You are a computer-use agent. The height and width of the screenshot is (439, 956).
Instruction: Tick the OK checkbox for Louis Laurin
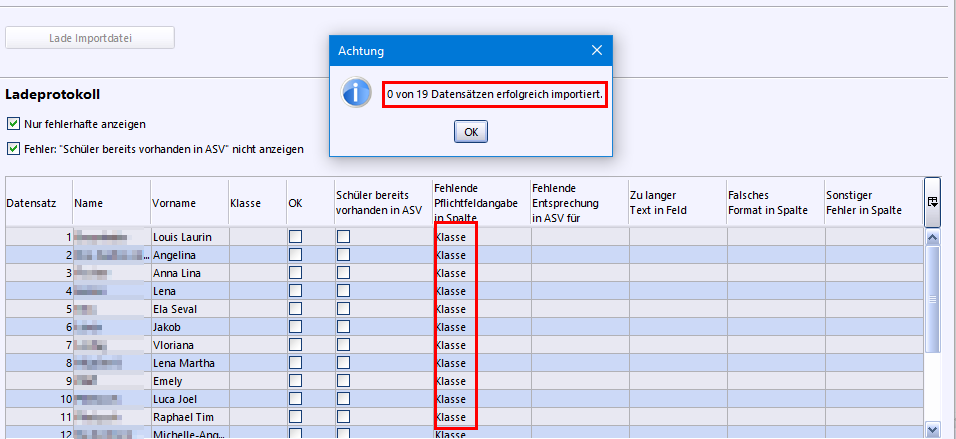(x=295, y=237)
